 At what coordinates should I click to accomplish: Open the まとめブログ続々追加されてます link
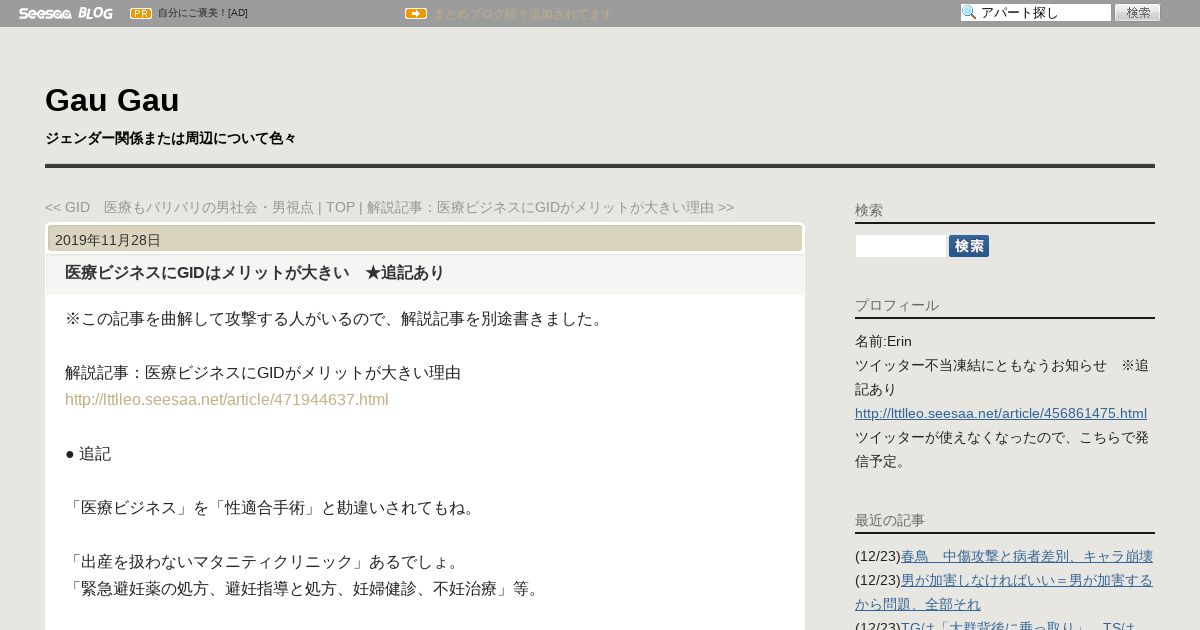(522, 14)
